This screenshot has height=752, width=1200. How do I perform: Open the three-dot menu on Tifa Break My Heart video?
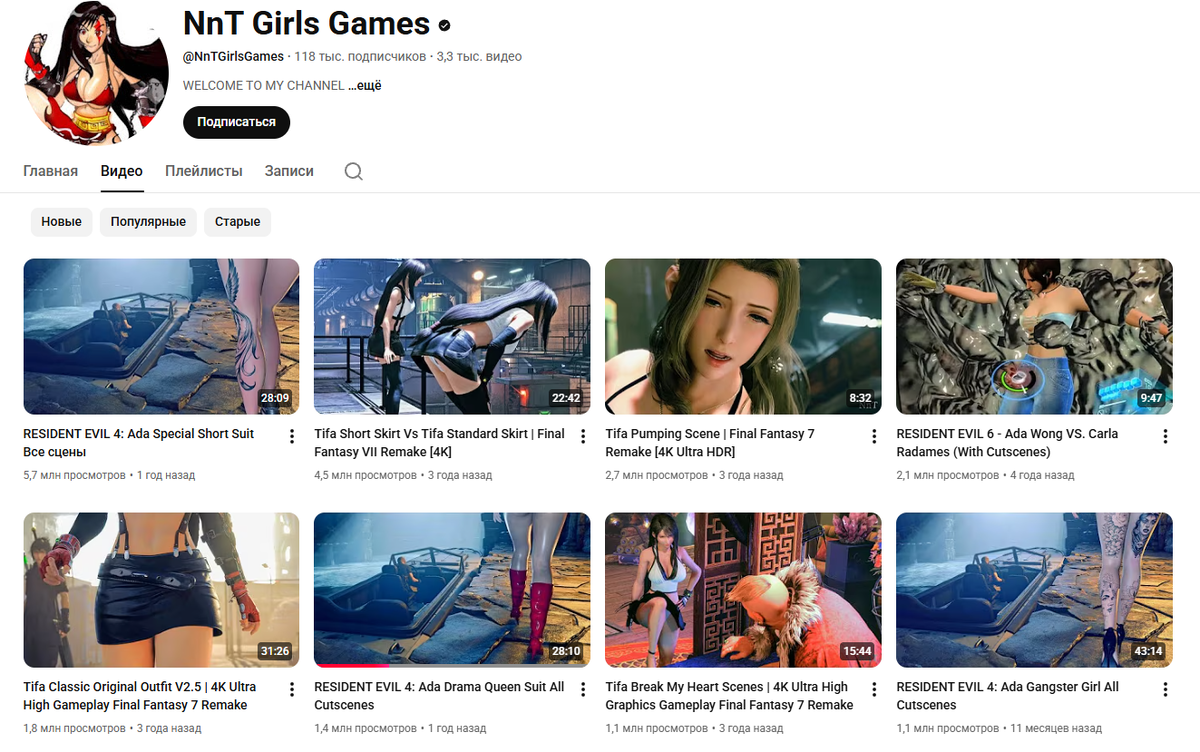(x=873, y=689)
